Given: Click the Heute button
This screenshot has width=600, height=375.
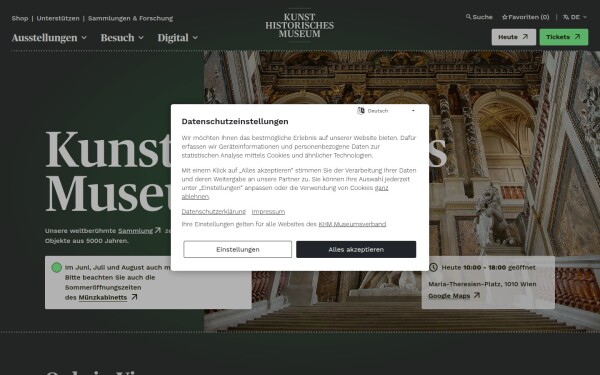Looking at the screenshot, I should click(514, 37).
